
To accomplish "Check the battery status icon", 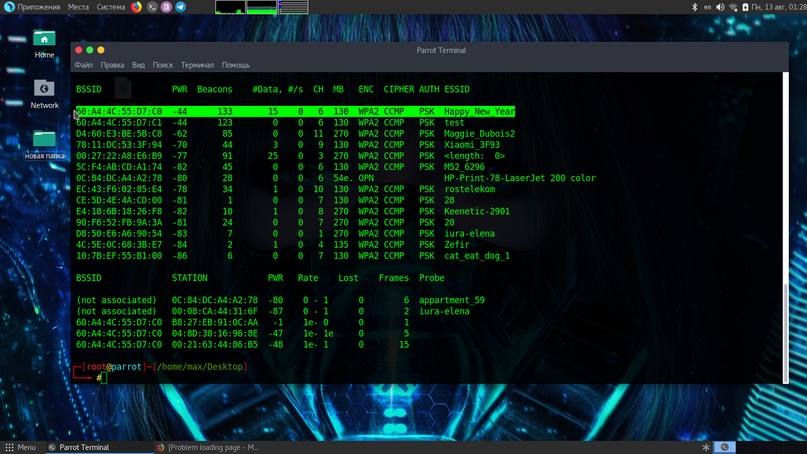I will pos(746,7).
